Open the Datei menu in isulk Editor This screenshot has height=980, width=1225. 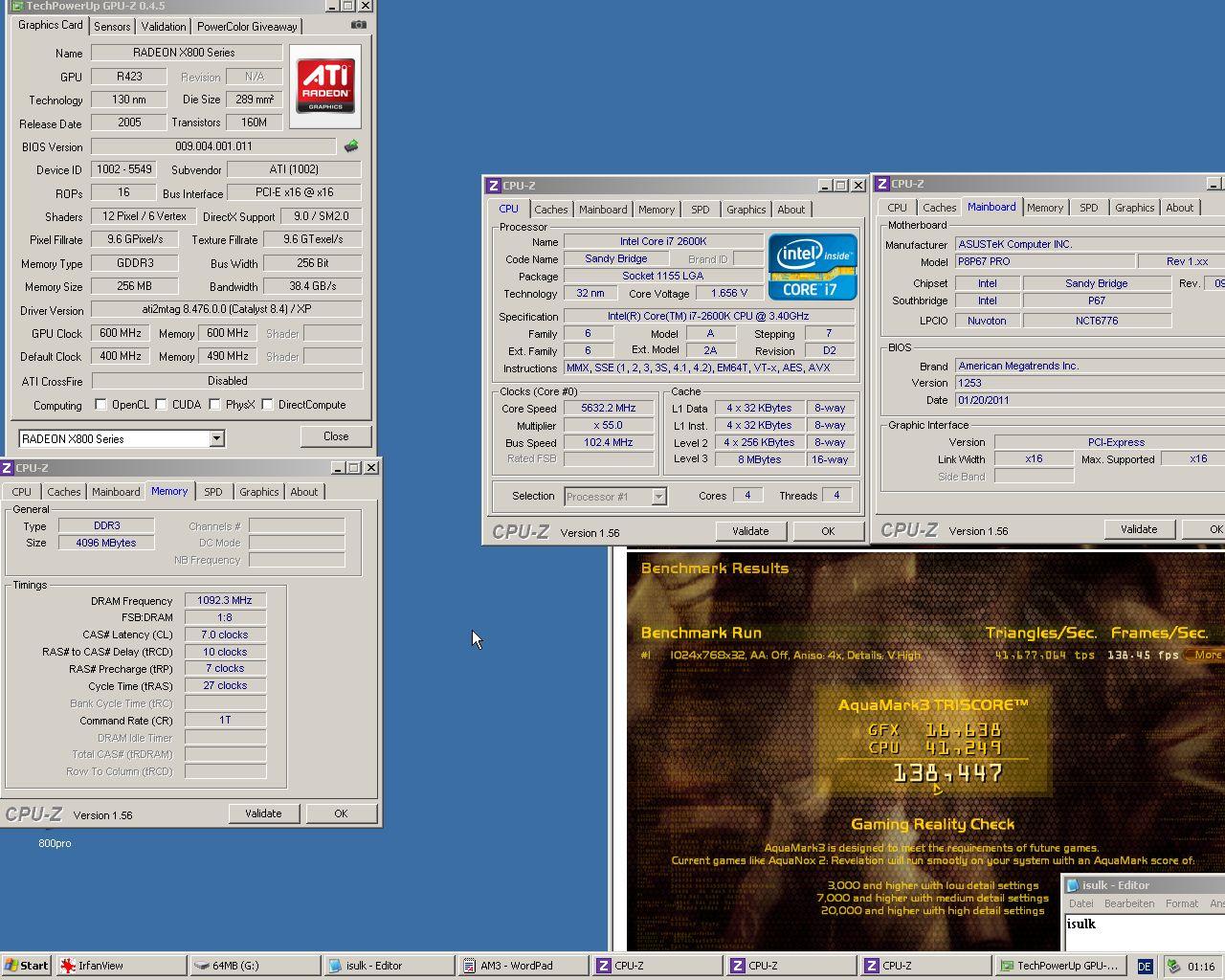[1081, 903]
